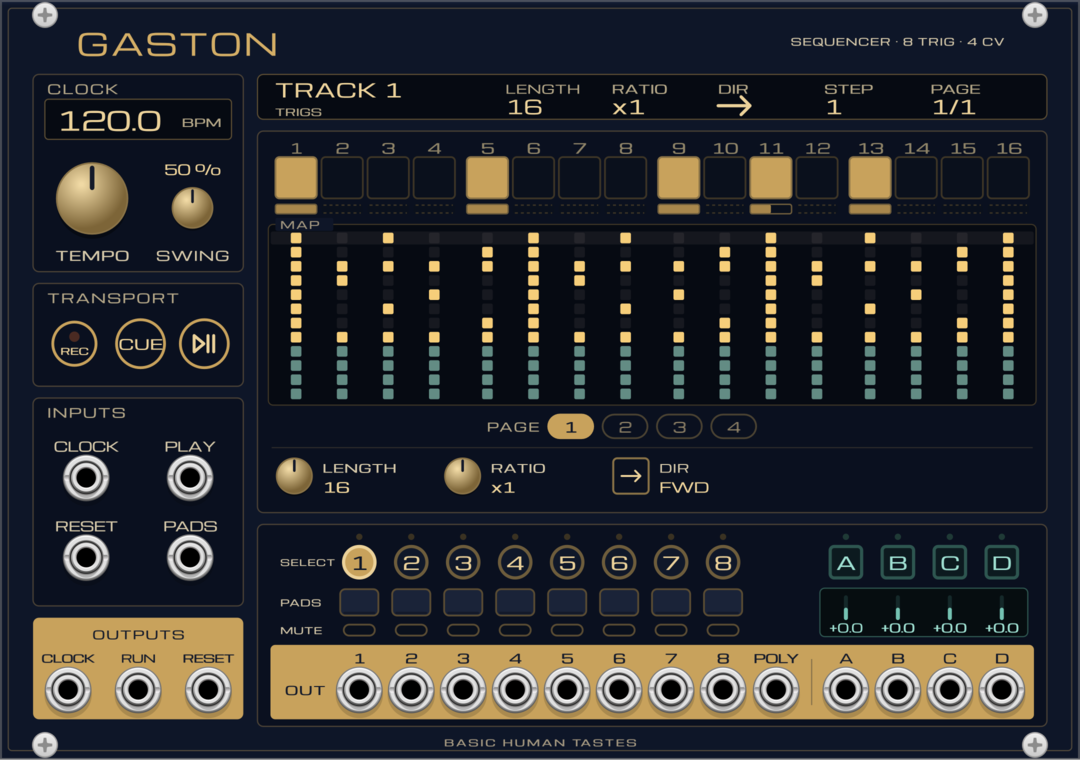Image resolution: width=1080 pixels, height=760 pixels.
Task: Disable step 5 trigger
Action: click(488, 178)
